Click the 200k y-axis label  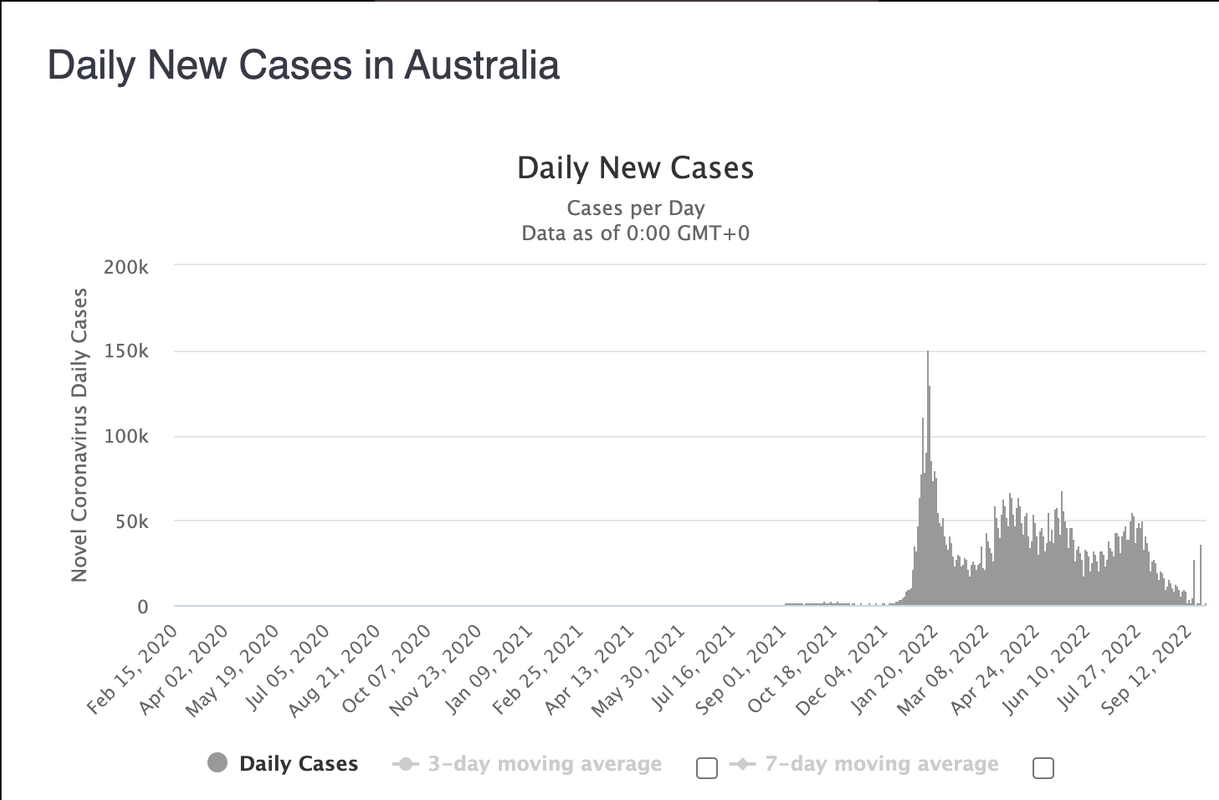(128, 267)
